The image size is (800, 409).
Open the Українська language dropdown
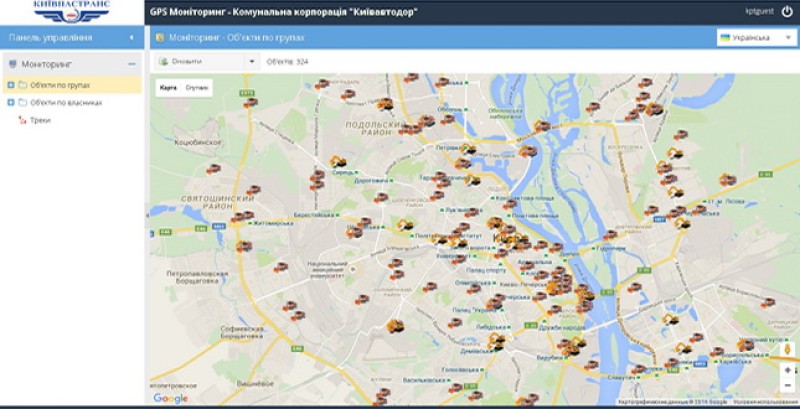757,38
